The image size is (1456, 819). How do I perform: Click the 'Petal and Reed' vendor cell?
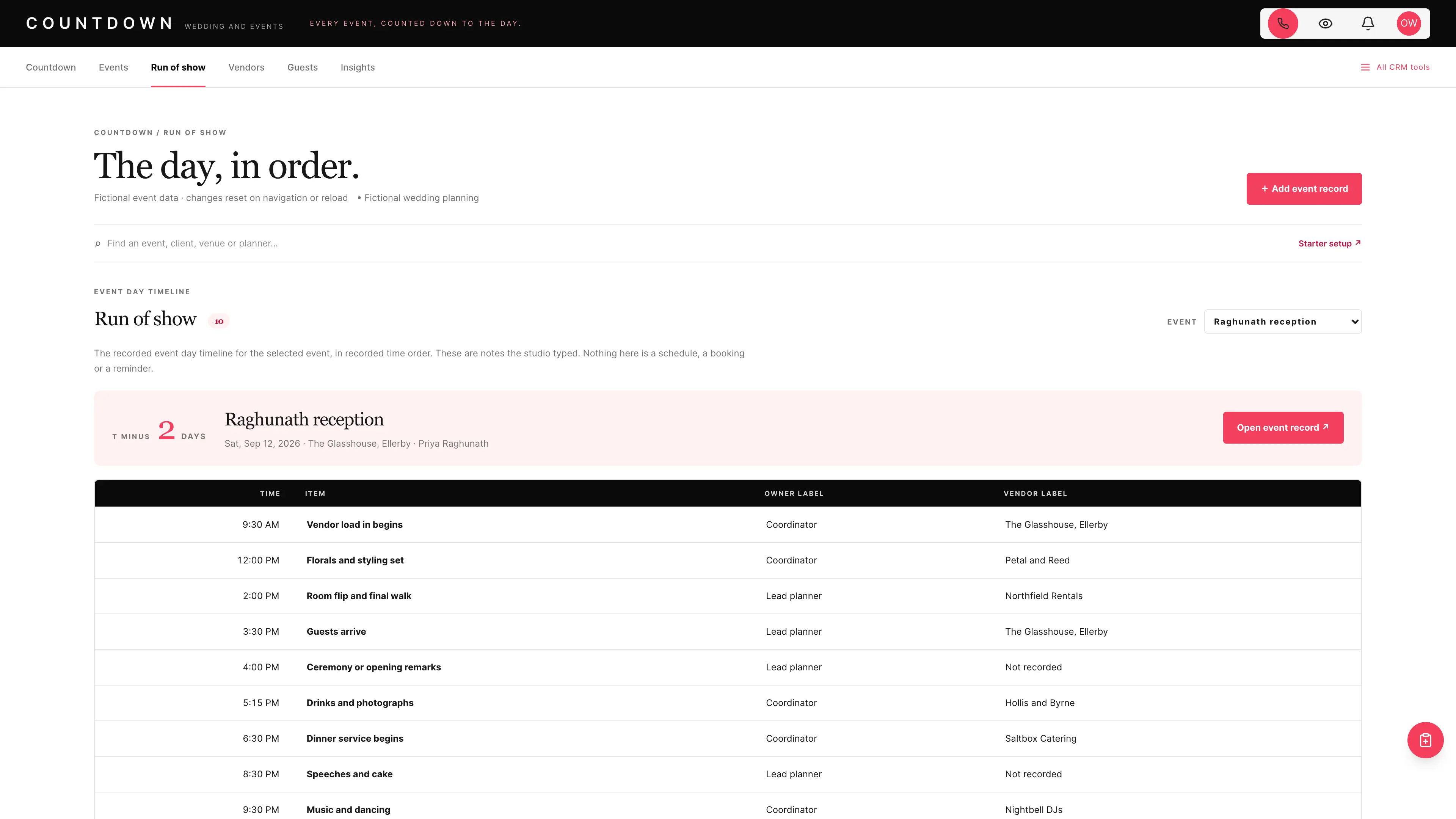[1037, 560]
